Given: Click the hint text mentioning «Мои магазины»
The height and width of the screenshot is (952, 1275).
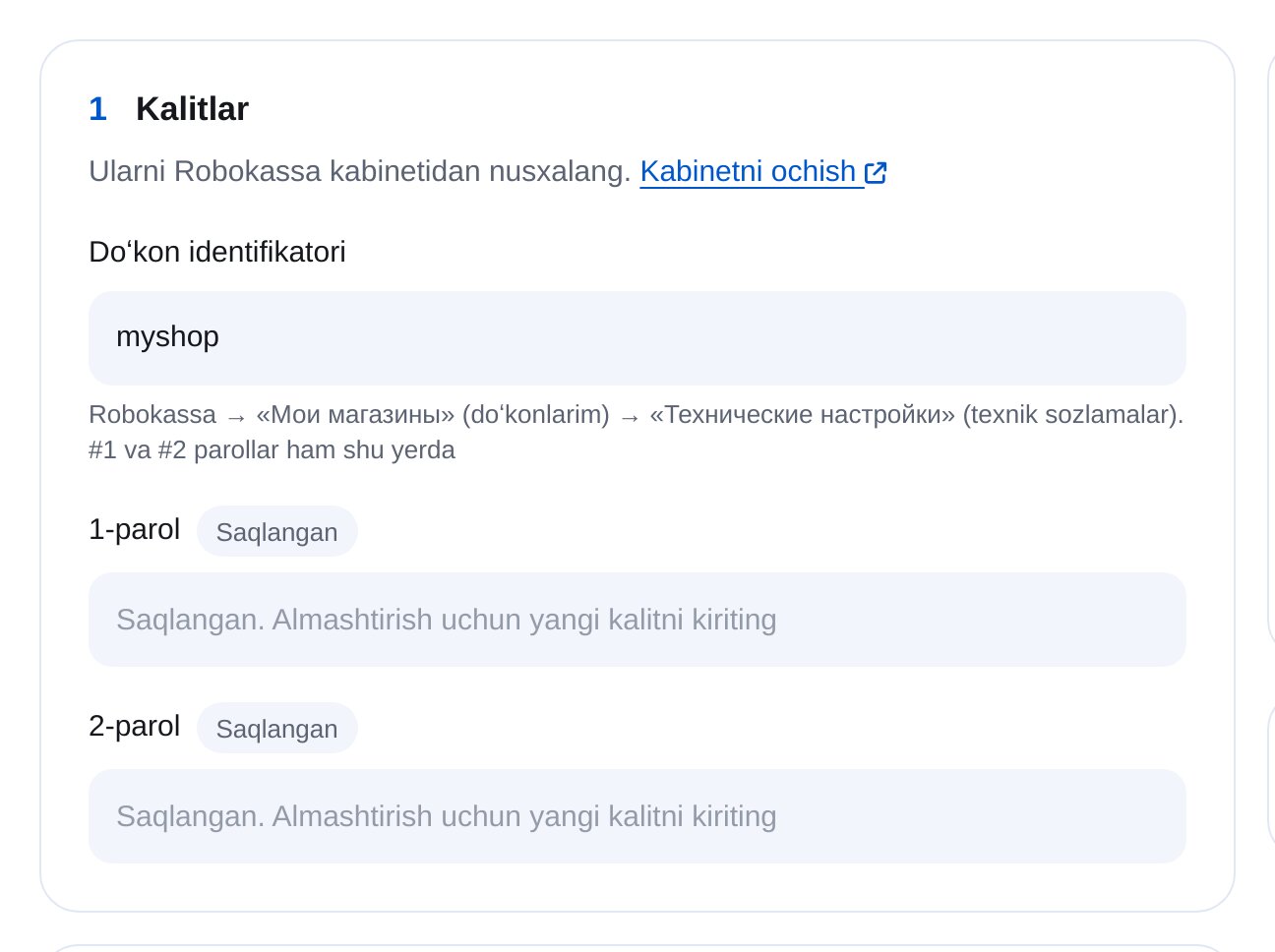Looking at the screenshot, I should click(636, 432).
